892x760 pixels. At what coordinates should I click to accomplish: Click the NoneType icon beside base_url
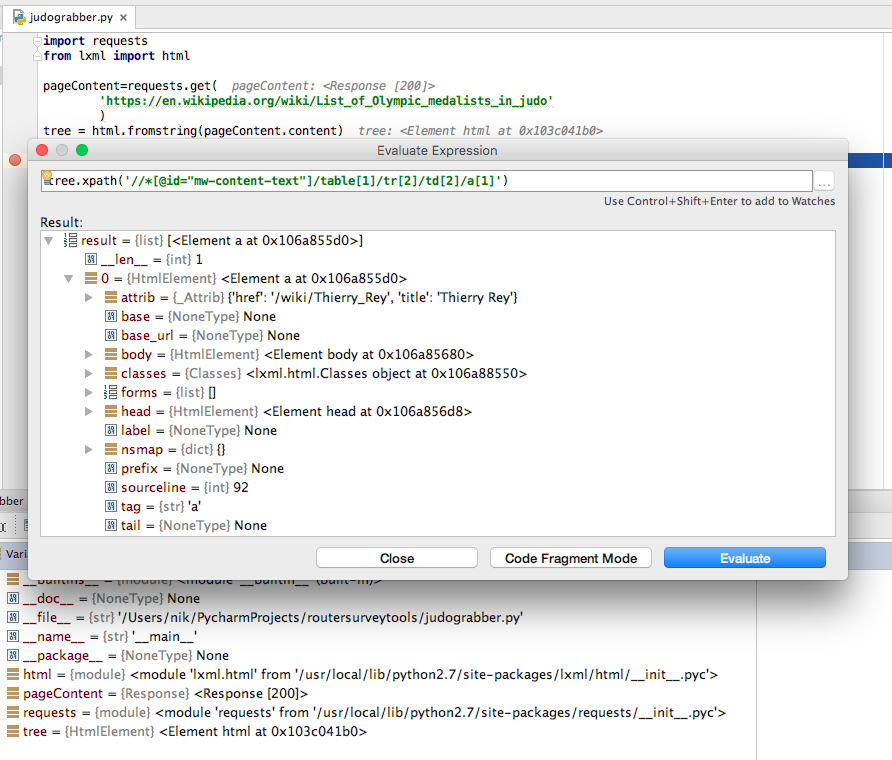[110, 335]
